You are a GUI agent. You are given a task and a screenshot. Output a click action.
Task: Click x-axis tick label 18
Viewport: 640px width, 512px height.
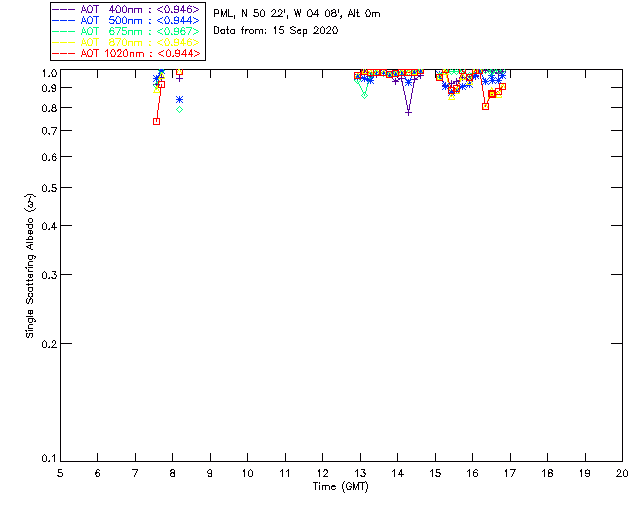[x=547, y=473]
